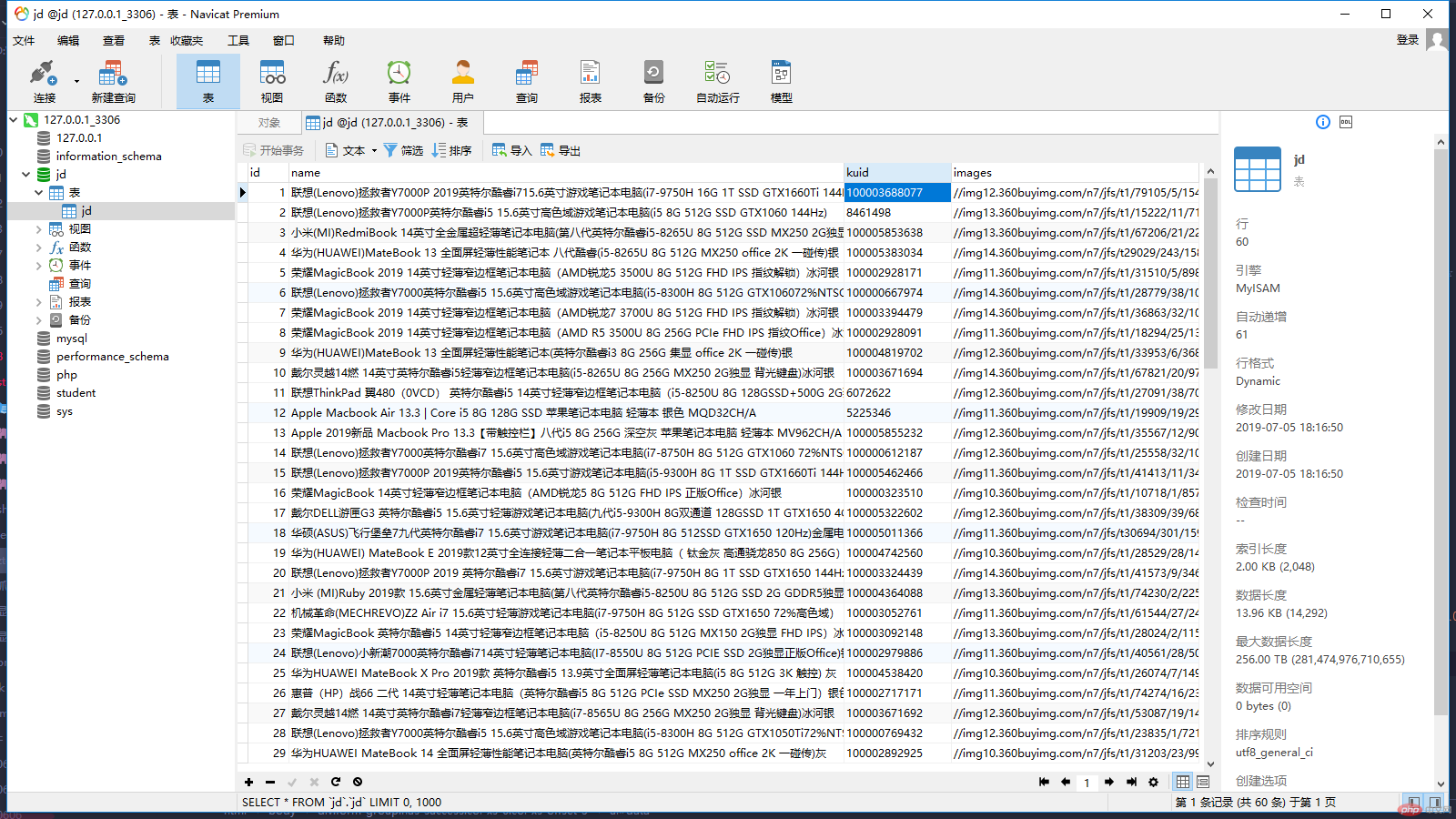
Task: Click the 开始事务 button
Action: [x=274, y=151]
